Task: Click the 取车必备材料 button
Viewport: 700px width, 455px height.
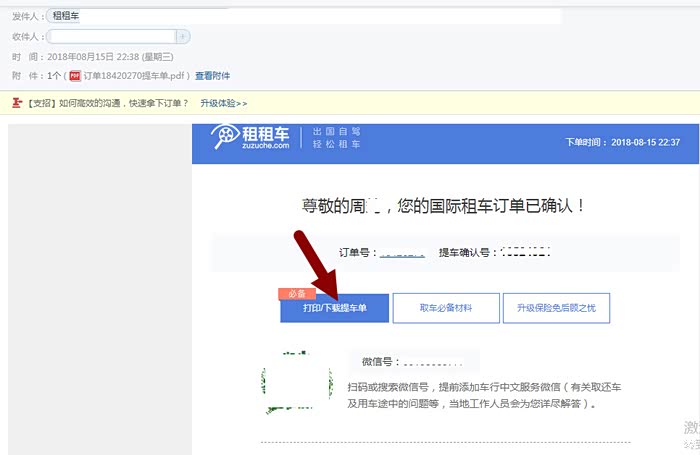Action: 446,308
